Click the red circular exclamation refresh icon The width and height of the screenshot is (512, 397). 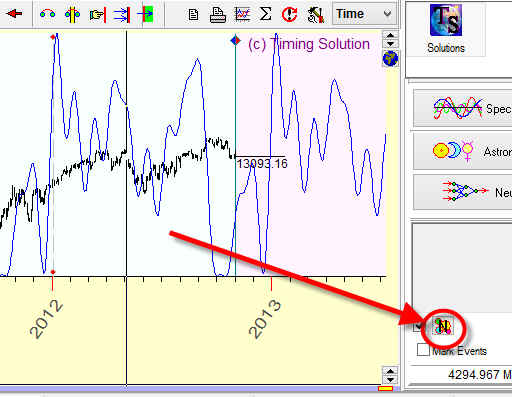pos(289,14)
